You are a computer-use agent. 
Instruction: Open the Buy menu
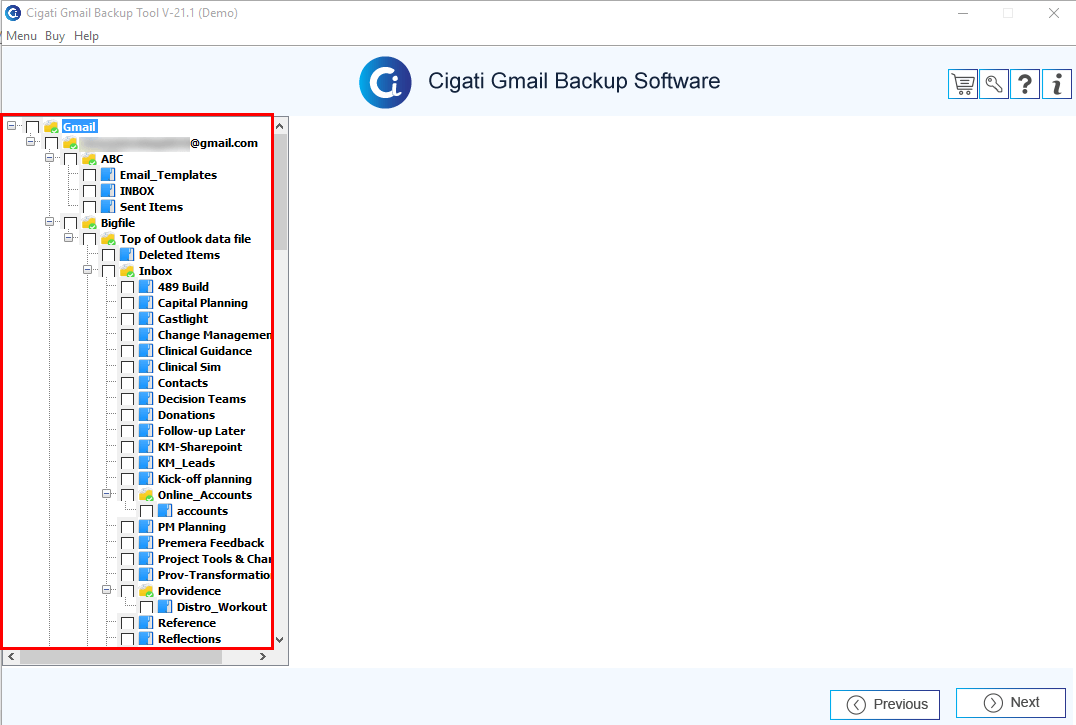[x=55, y=36]
